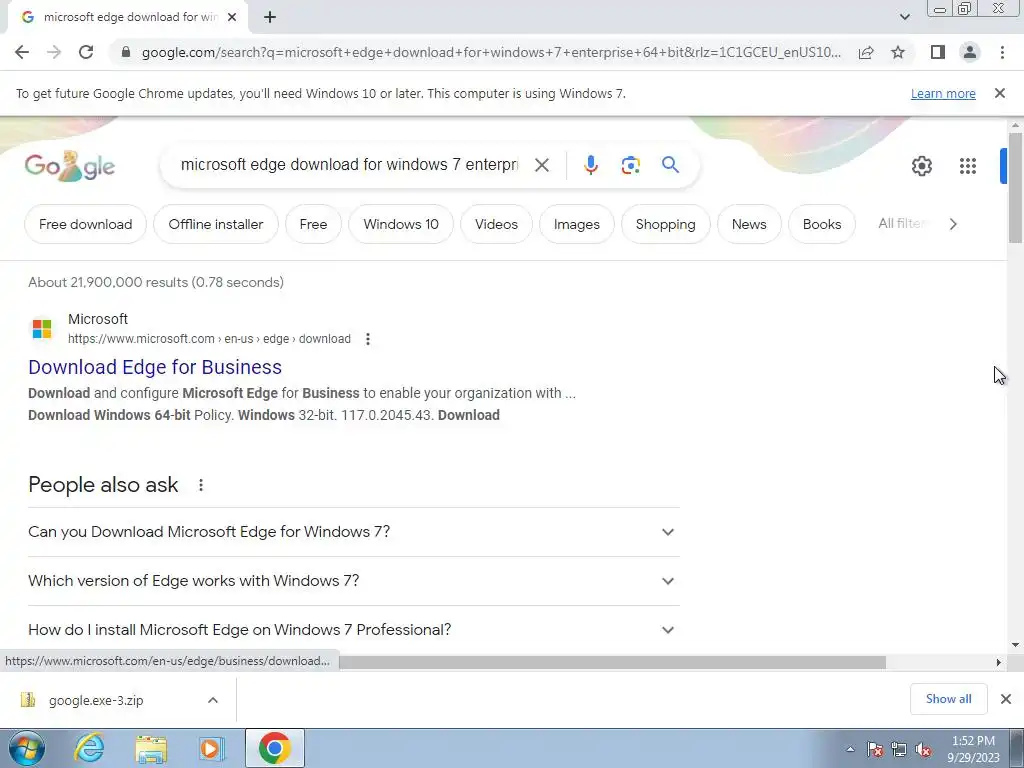Image resolution: width=1024 pixels, height=768 pixels.
Task: Switch to News results
Action: tap(749, 224)
